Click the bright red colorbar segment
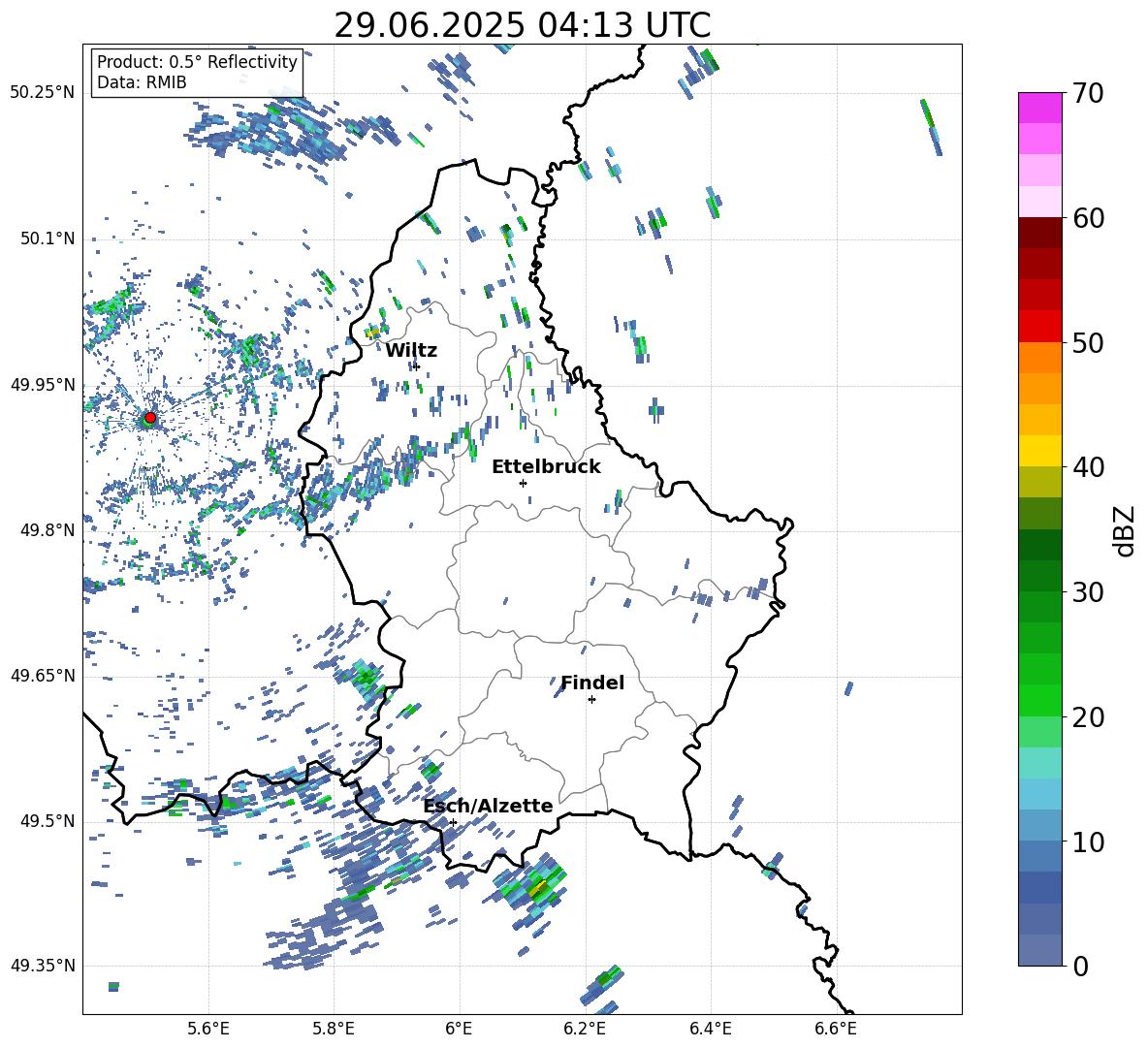This screenshot has width=1148, height=1048. (1039, 327)
